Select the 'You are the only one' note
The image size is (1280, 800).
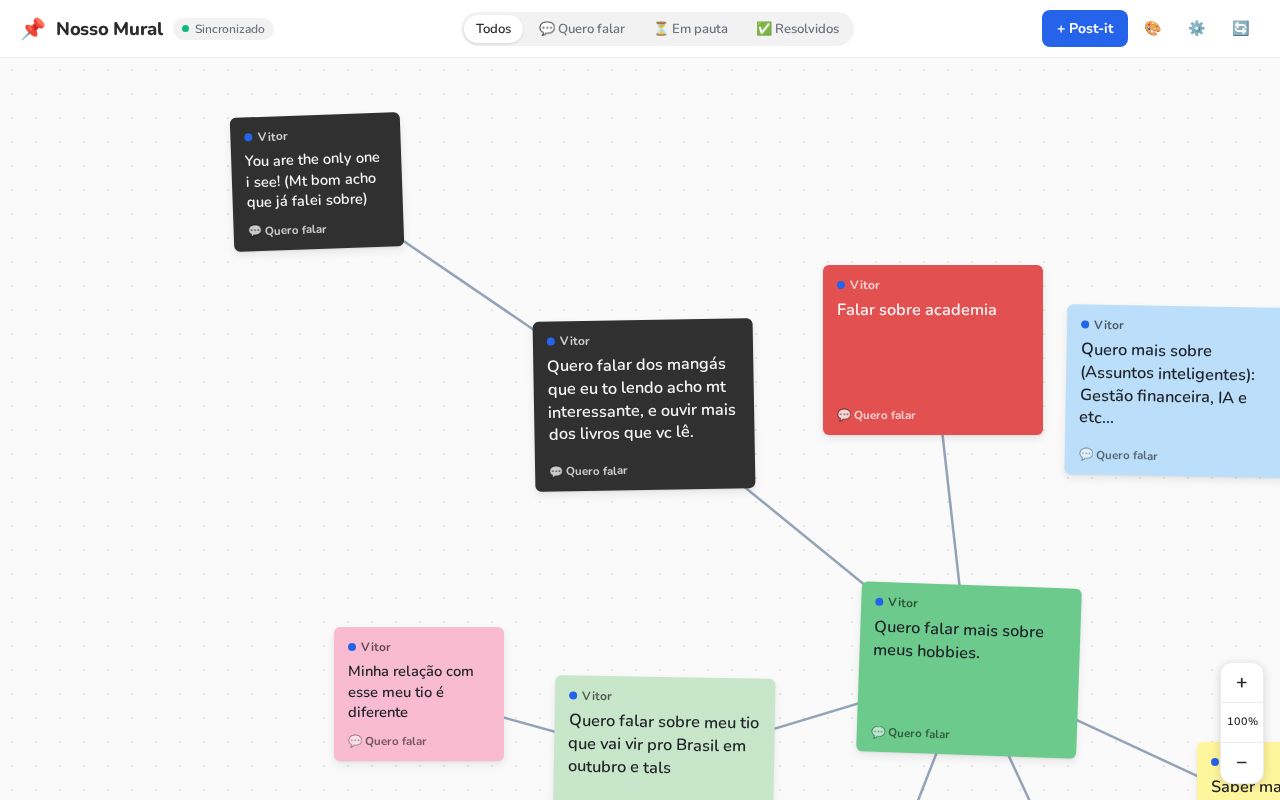point(317,182)
